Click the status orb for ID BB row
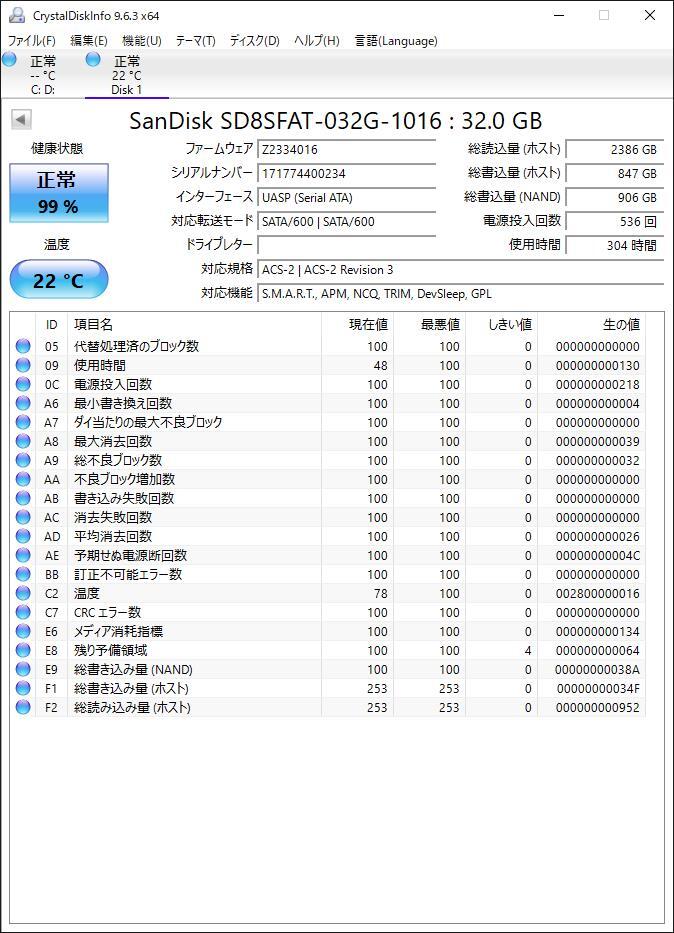674x933 pixels. click(x=23, y=574)
